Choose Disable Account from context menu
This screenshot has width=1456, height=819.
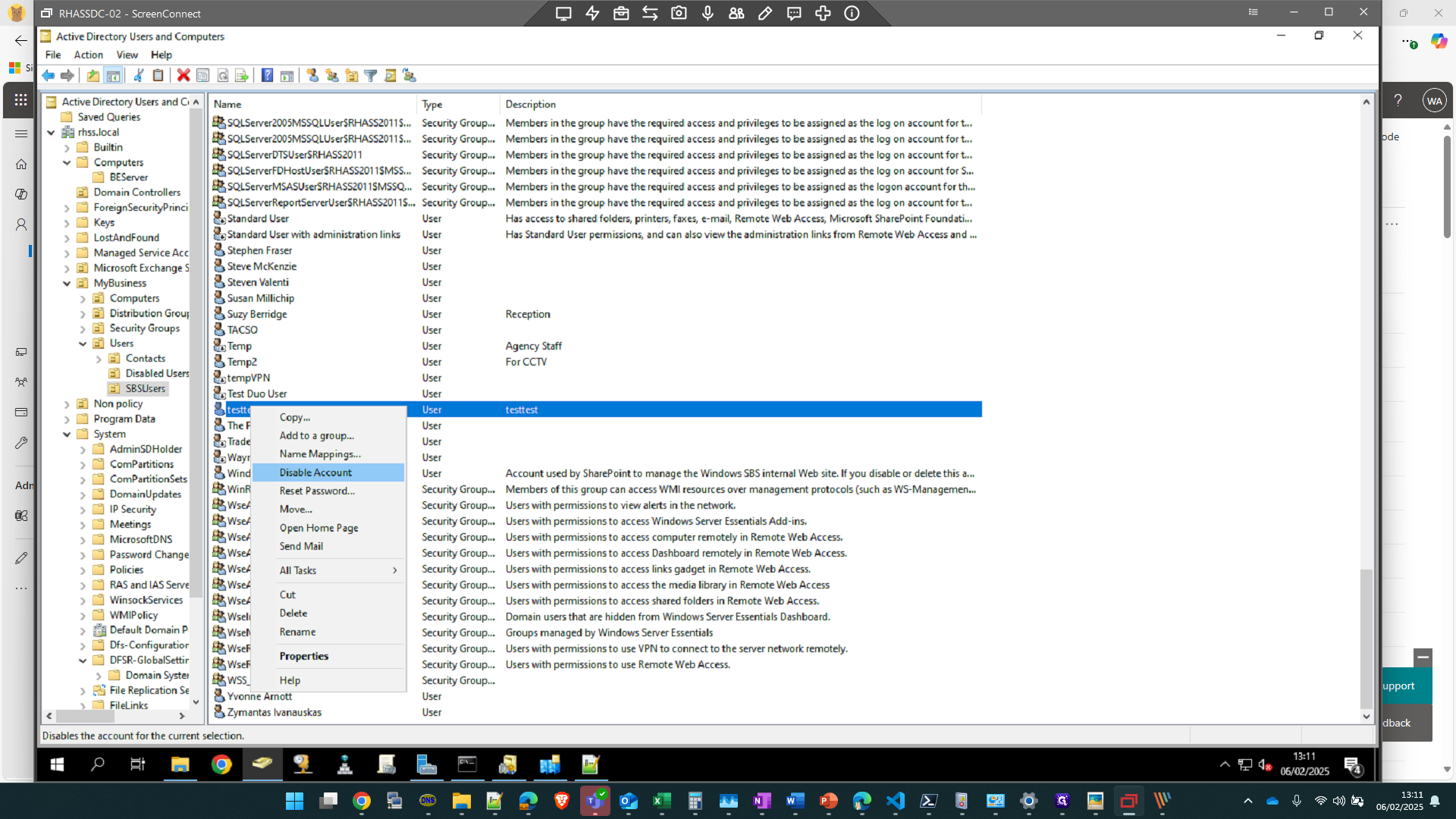tap(328, 472)
